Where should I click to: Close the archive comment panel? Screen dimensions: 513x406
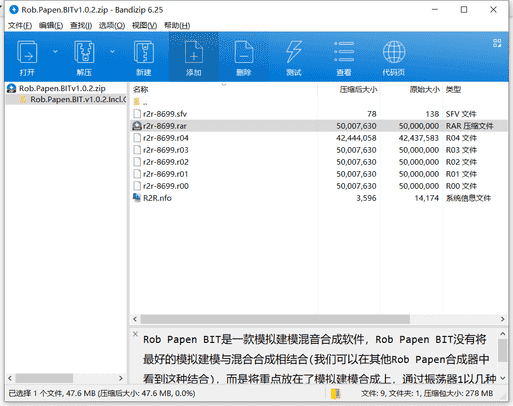(x=135, y=334)
